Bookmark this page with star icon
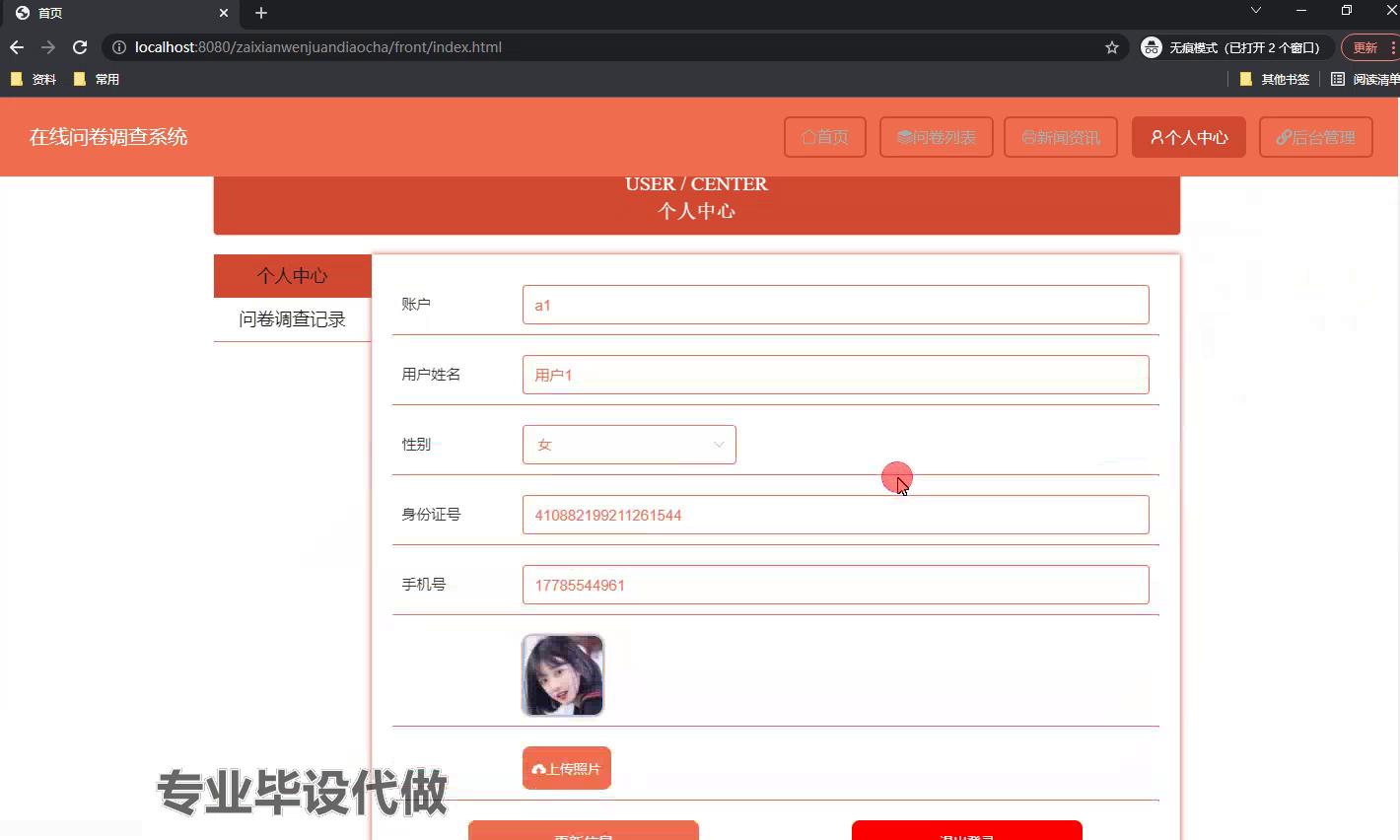1400x840 pixels. click(x=1112, y=47)
